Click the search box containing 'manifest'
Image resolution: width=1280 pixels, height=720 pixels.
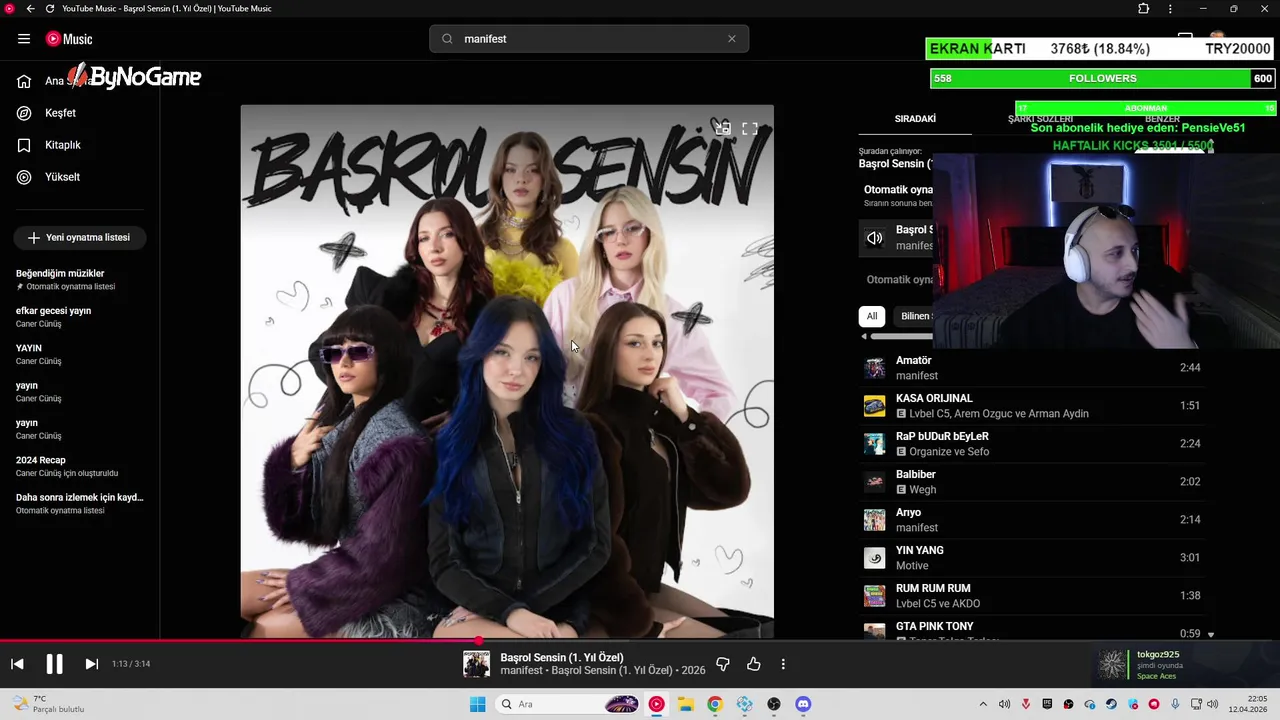click(589, 39)
